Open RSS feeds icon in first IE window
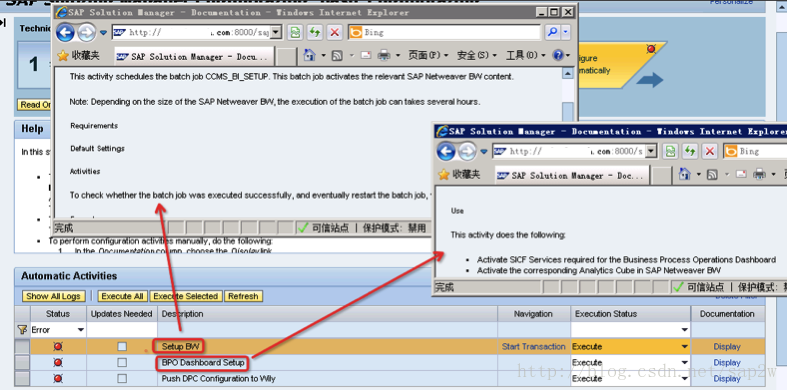The width and height of the screenshot is (788, 391). (337, 55)
